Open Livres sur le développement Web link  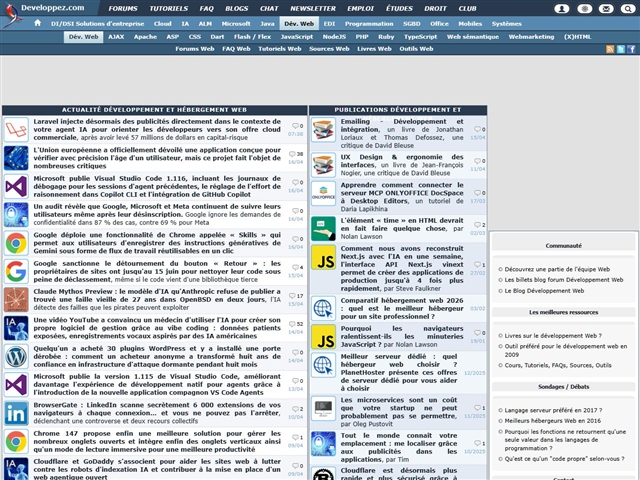coord(553,336)
